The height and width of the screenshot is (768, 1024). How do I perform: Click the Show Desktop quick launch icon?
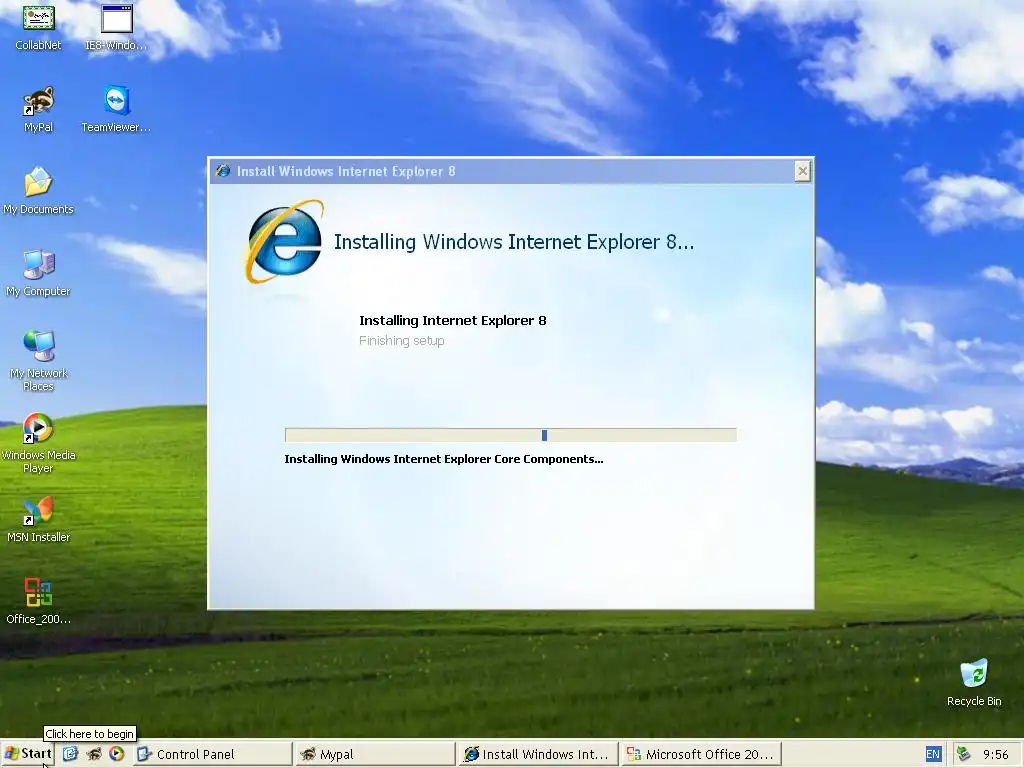(x=71, y=754)
